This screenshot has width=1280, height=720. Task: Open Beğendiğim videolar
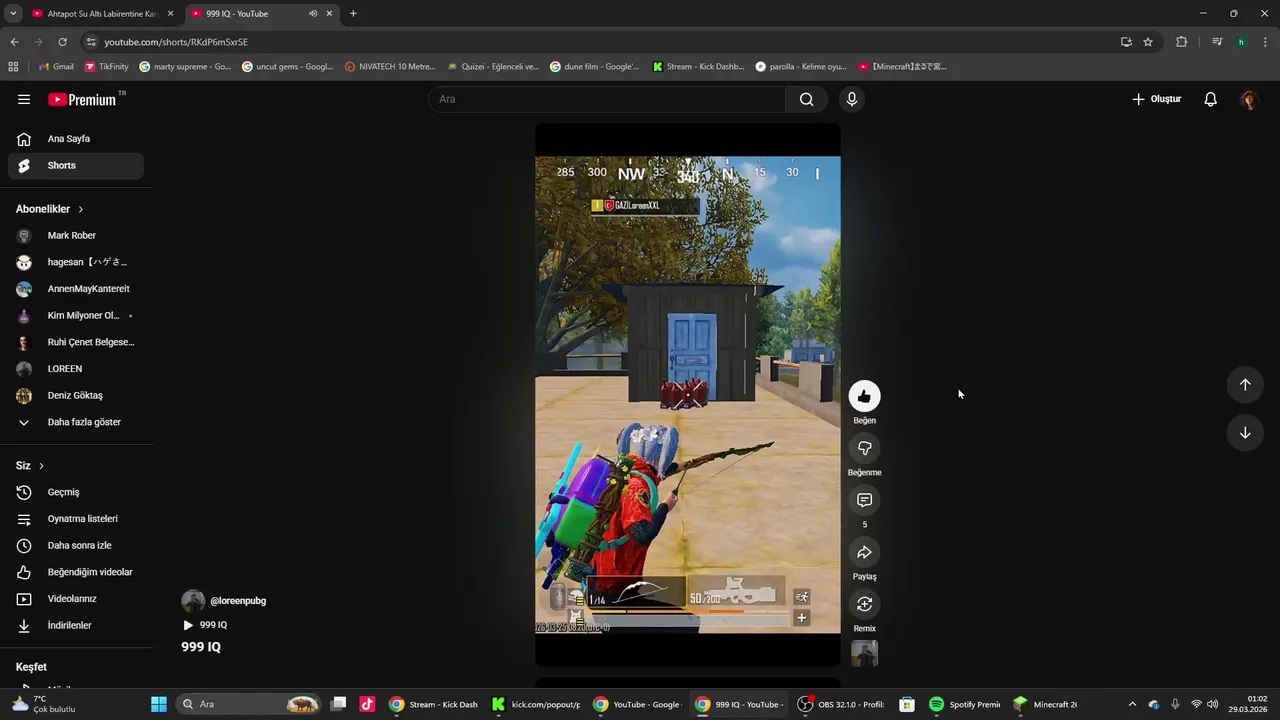point(76,572)
